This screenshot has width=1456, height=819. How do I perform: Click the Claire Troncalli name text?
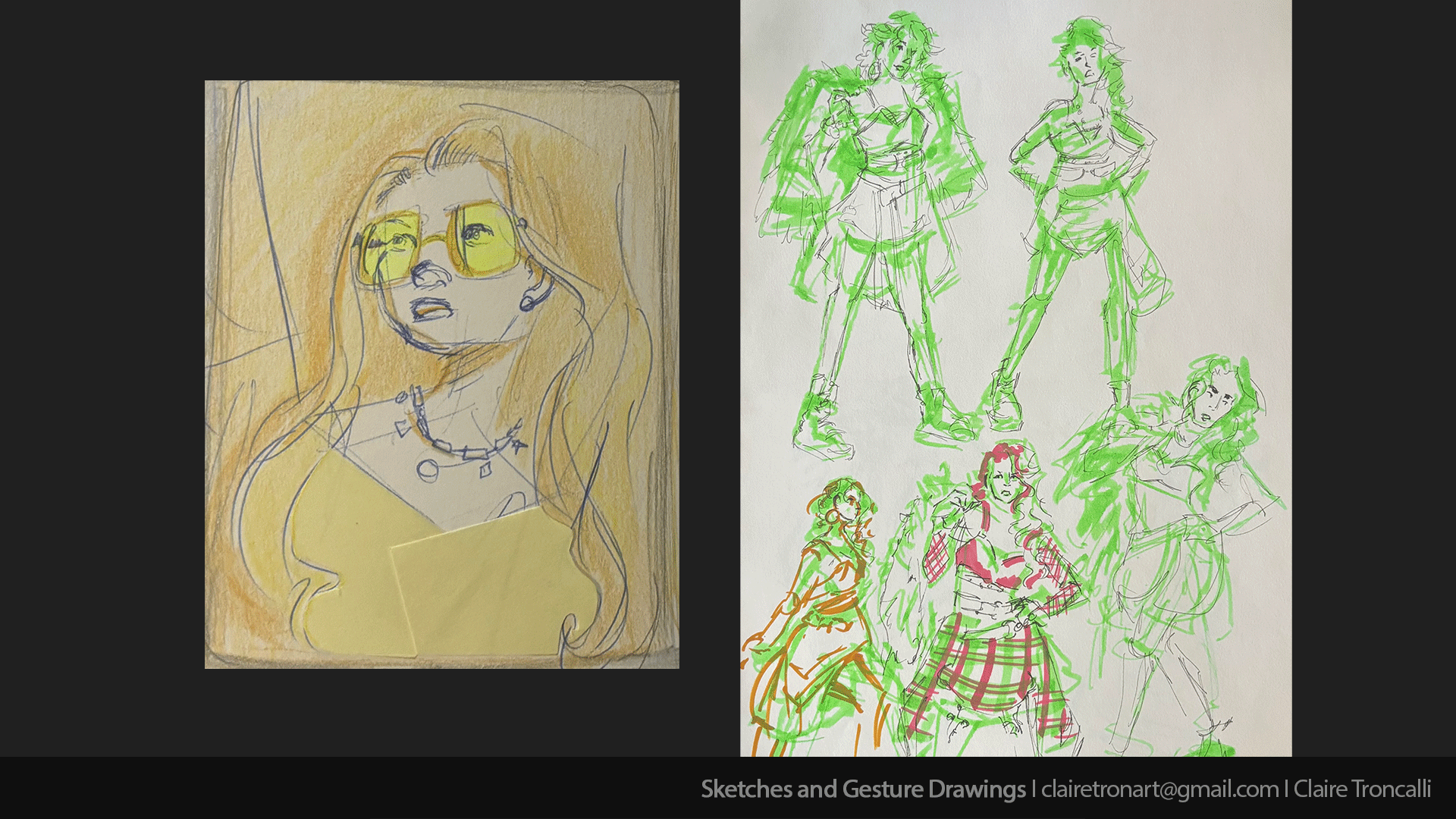tap(1362, 789)
